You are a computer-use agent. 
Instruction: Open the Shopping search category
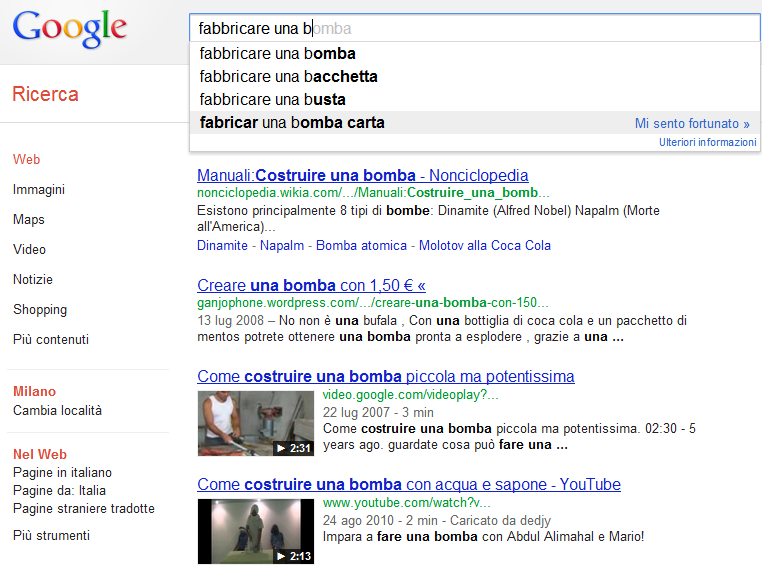tap(40, 310)
